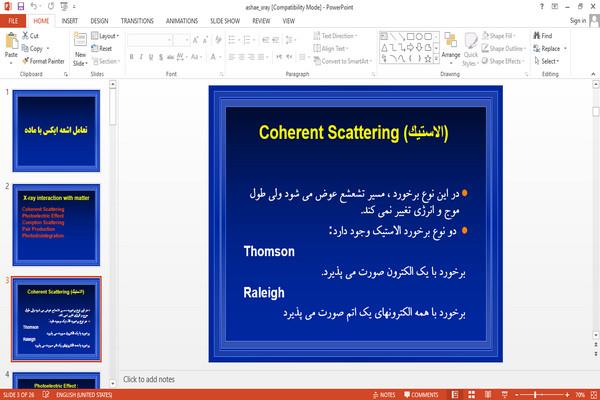This screenshot has width=600, height=400.
Task: Switch to Slide Sorter view
Action: coord(471,395)
